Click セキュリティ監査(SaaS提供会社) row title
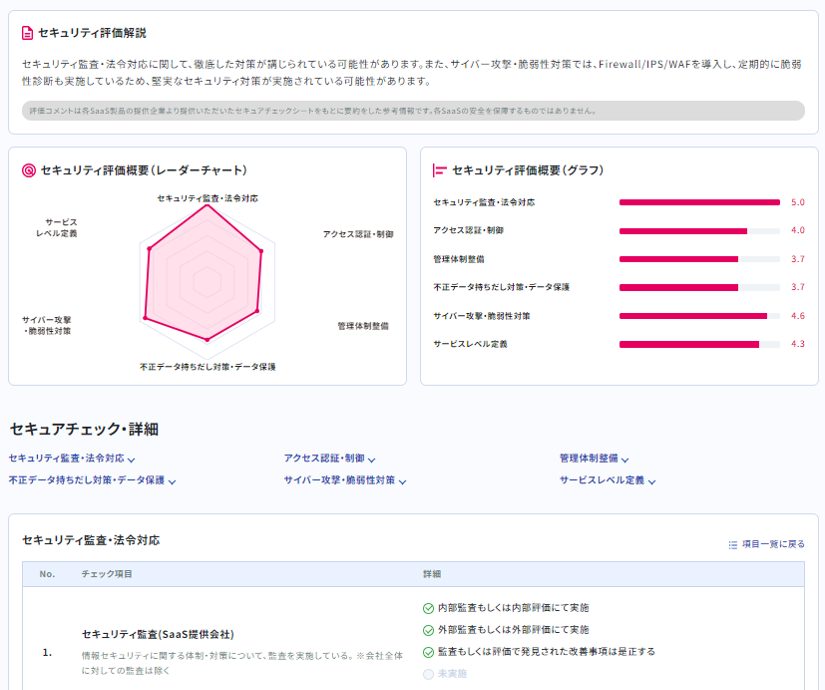Screen dimensions: 825x690 pos(157,634)
